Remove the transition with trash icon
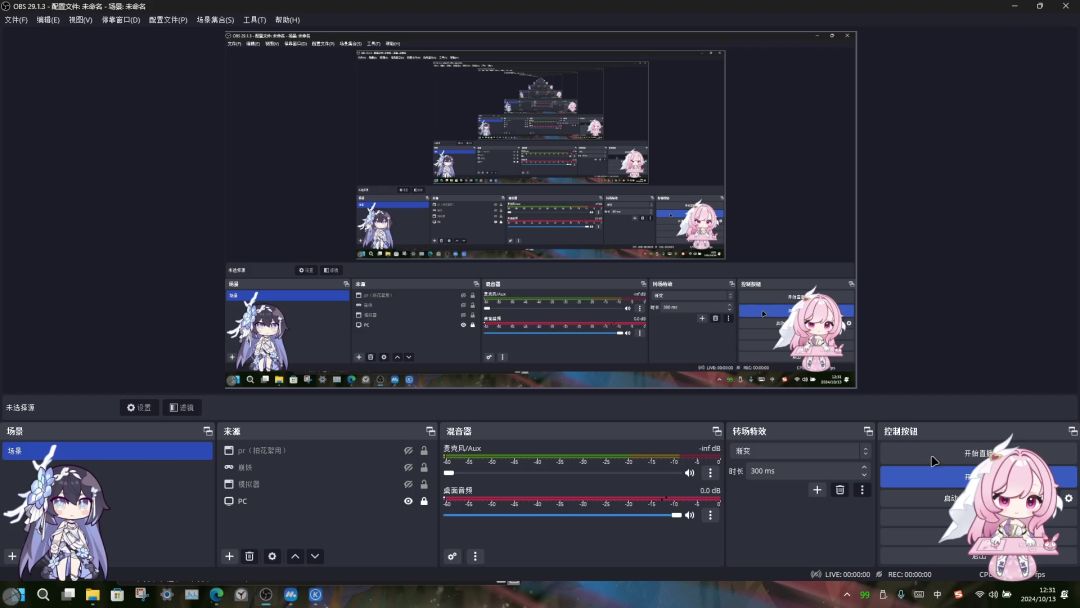 (840, 490)
